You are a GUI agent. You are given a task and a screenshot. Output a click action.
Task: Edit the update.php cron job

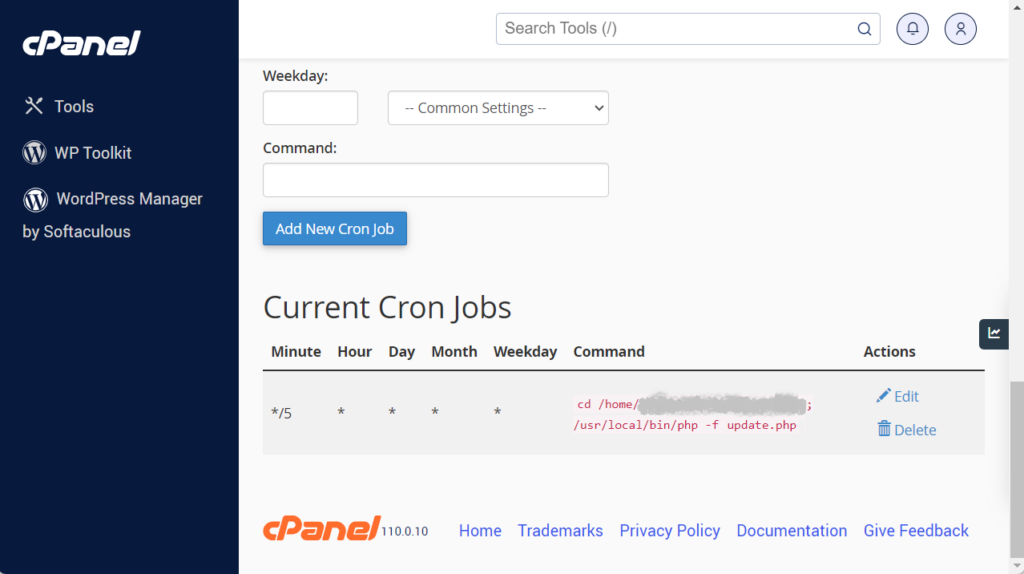898,396
